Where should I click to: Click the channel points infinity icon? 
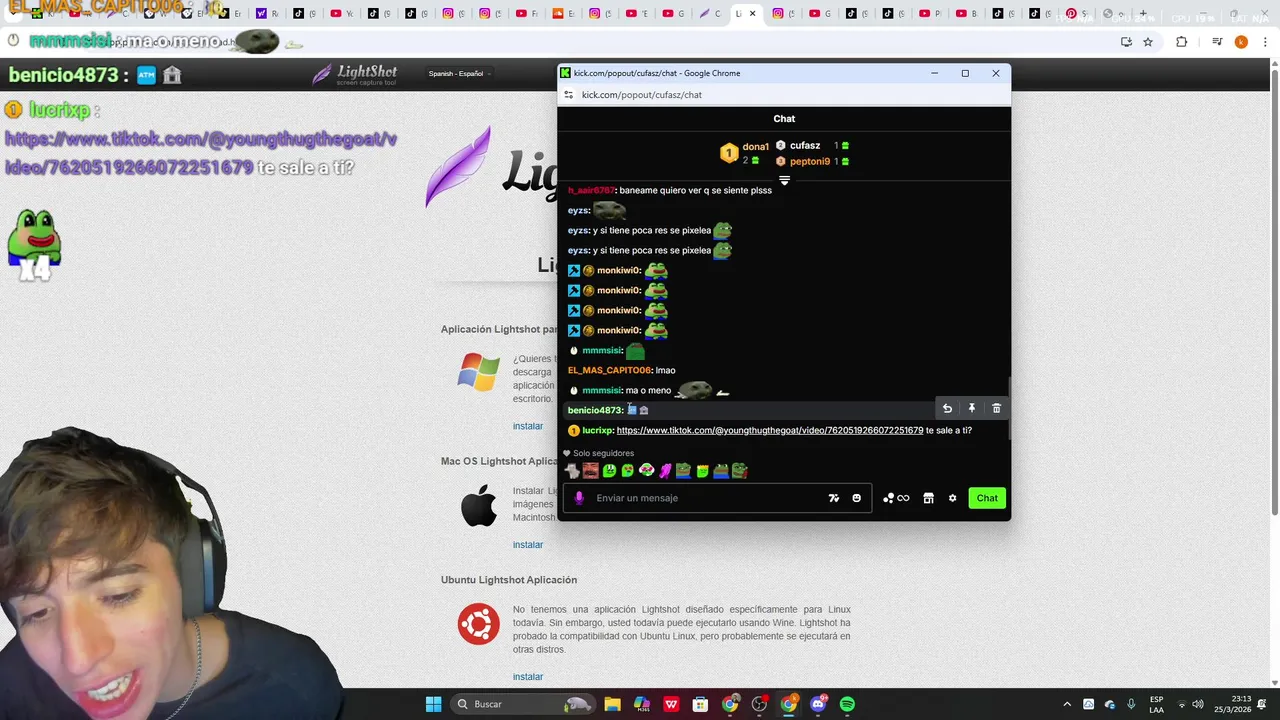(896, 498)
